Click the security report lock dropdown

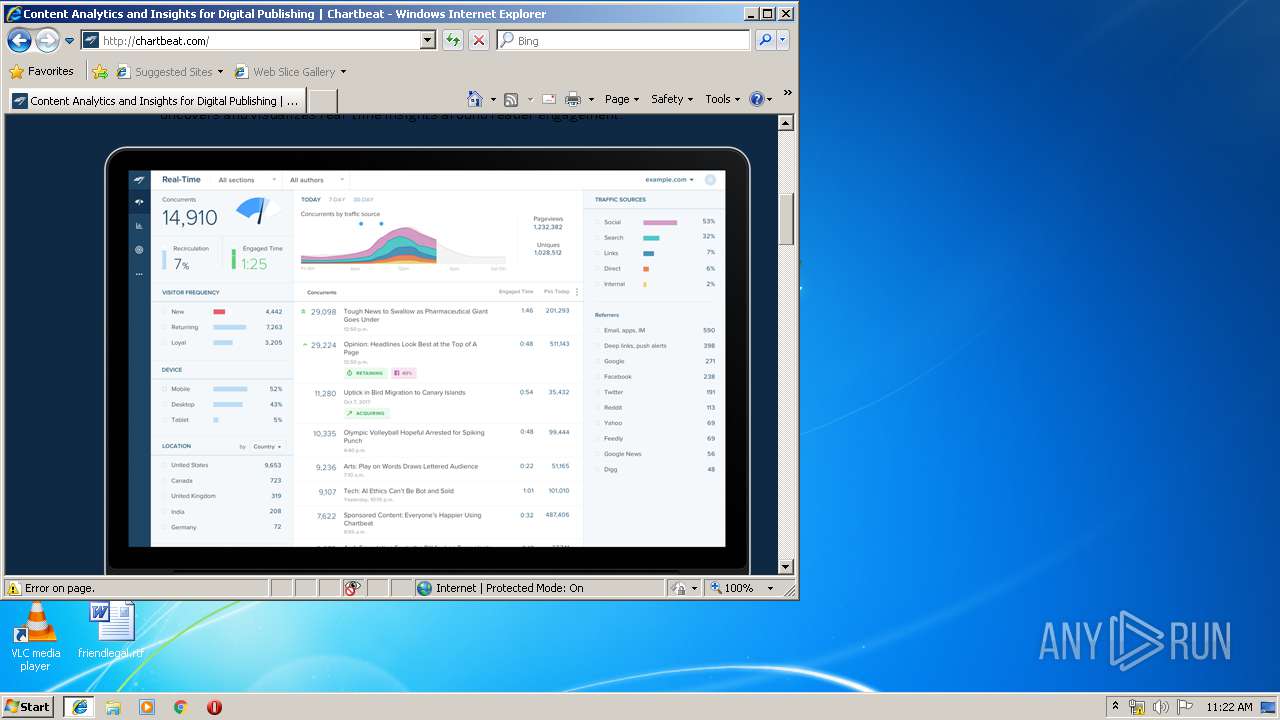[686, 588]
